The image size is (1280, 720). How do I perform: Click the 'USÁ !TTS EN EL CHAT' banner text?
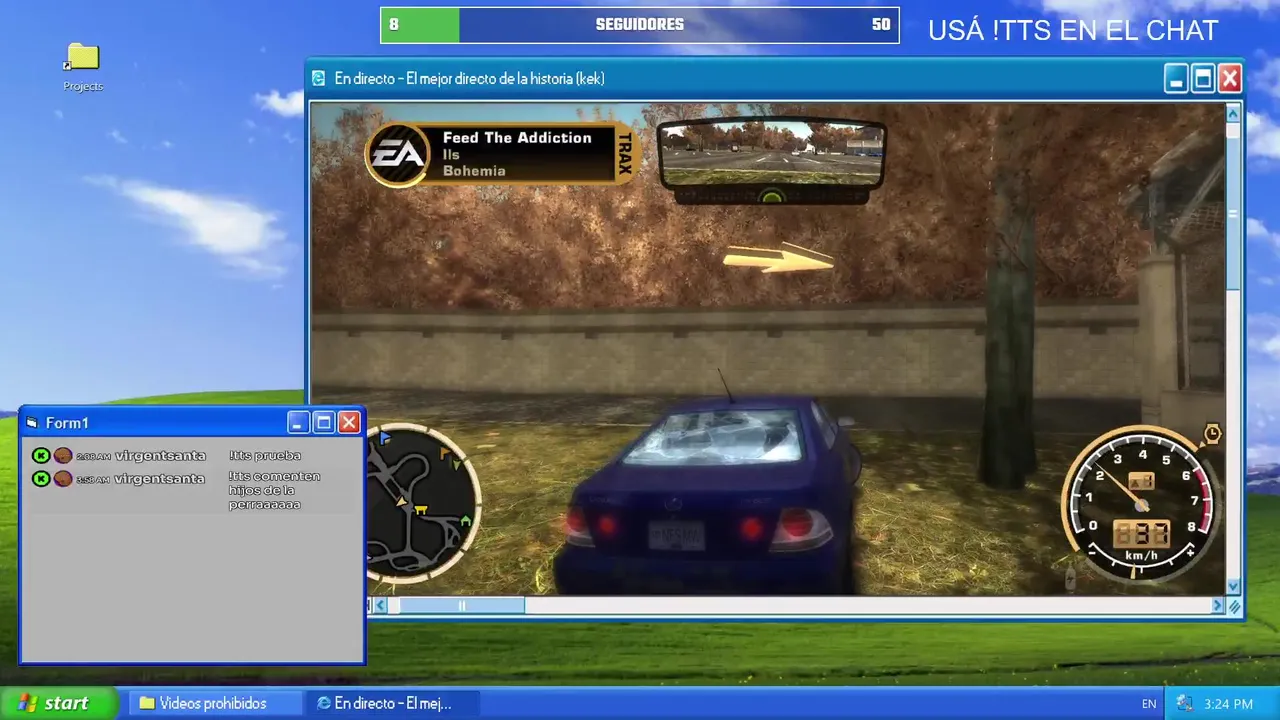1073,30
